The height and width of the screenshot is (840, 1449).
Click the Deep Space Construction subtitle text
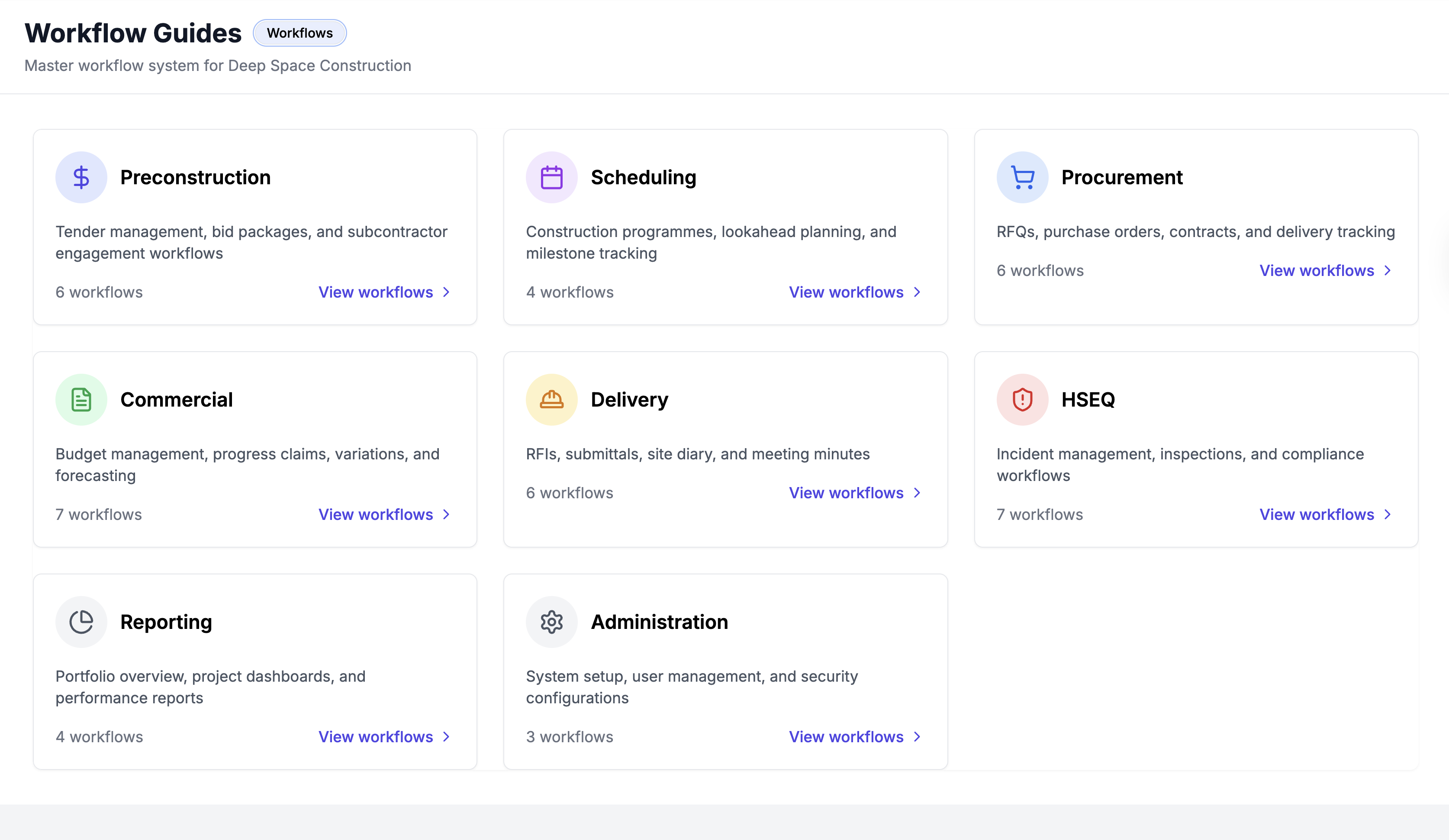point(218,65)
